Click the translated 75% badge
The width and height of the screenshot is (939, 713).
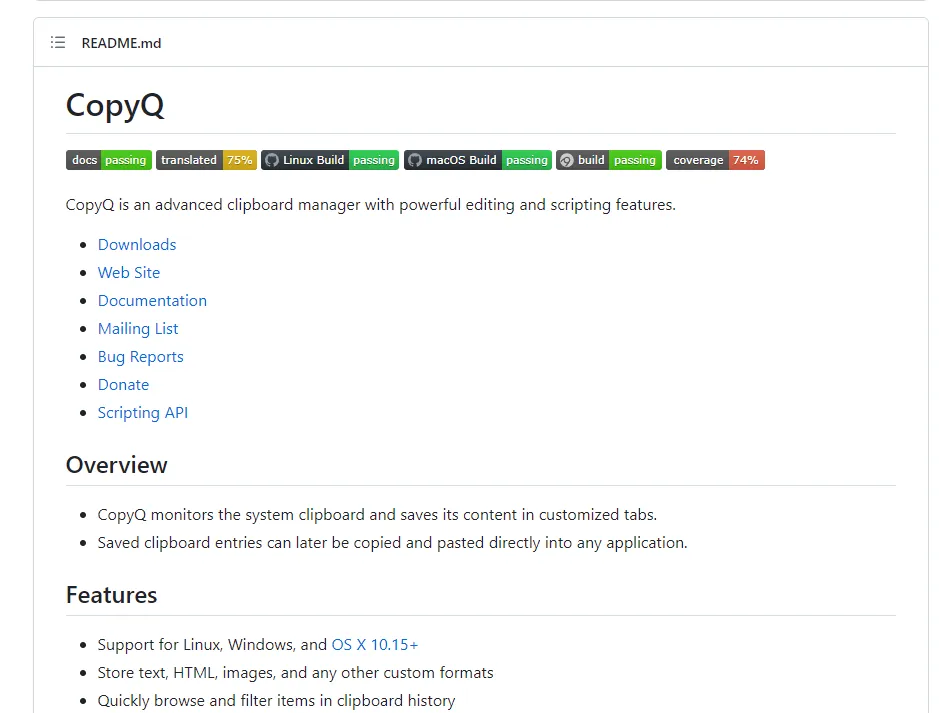pyautogui.click(x=207, y=160)
